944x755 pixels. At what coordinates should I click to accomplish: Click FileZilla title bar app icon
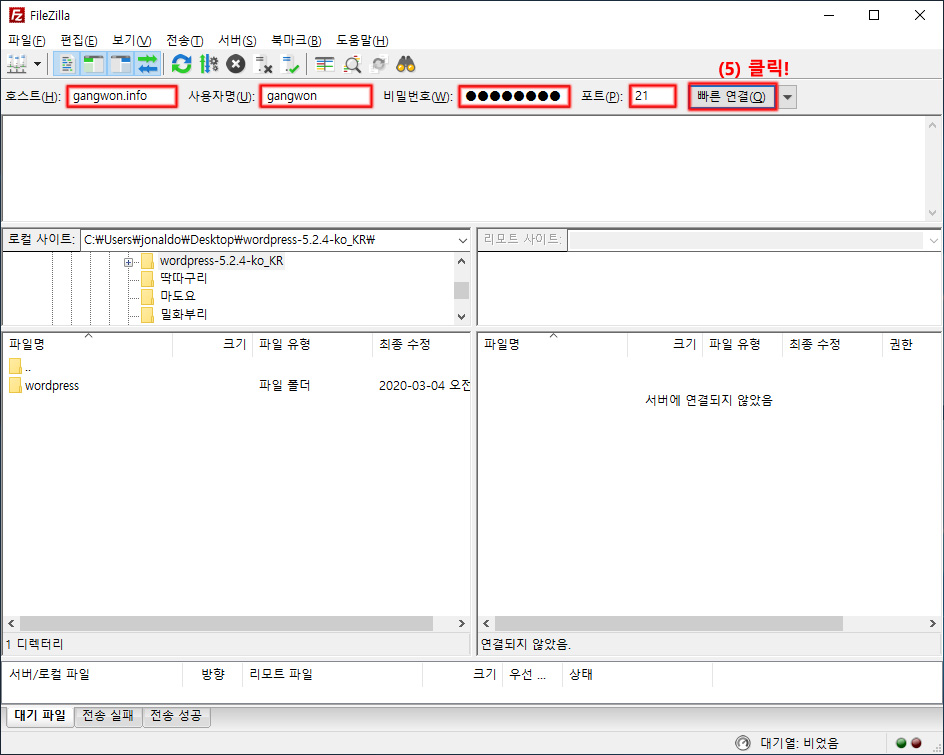(x=17, y=15)
